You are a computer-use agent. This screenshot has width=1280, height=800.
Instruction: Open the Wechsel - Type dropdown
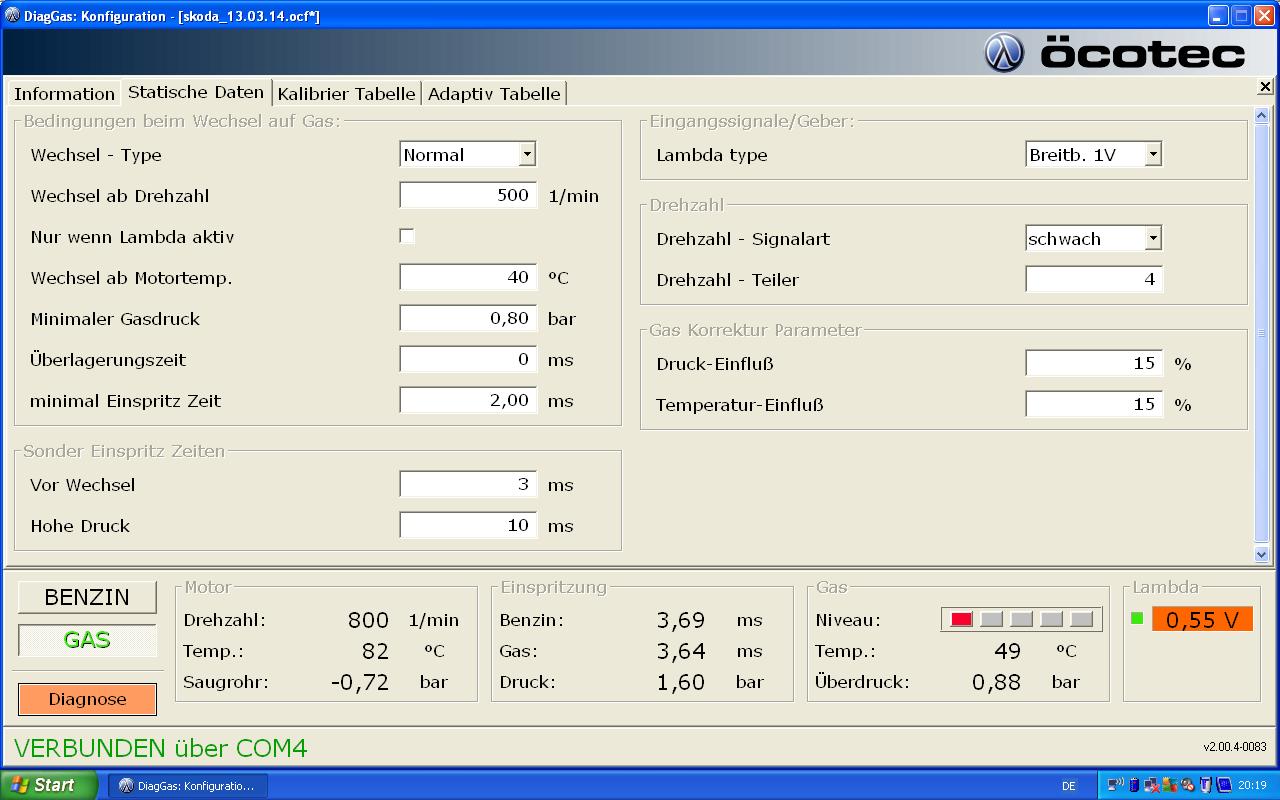click(x=527, y=155)
